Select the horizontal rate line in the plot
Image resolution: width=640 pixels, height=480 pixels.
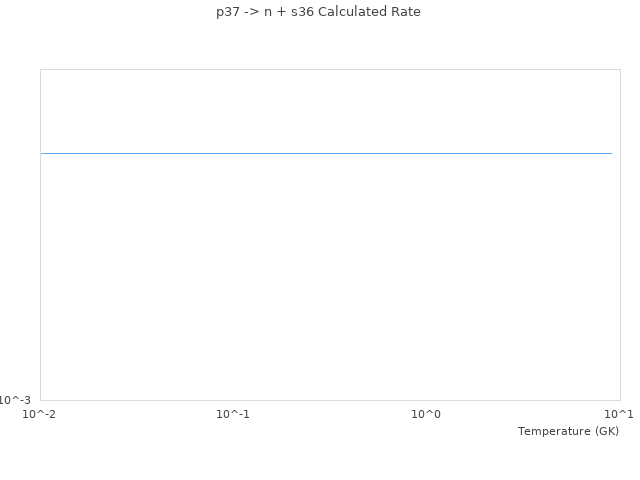click(x=326, y=153)
